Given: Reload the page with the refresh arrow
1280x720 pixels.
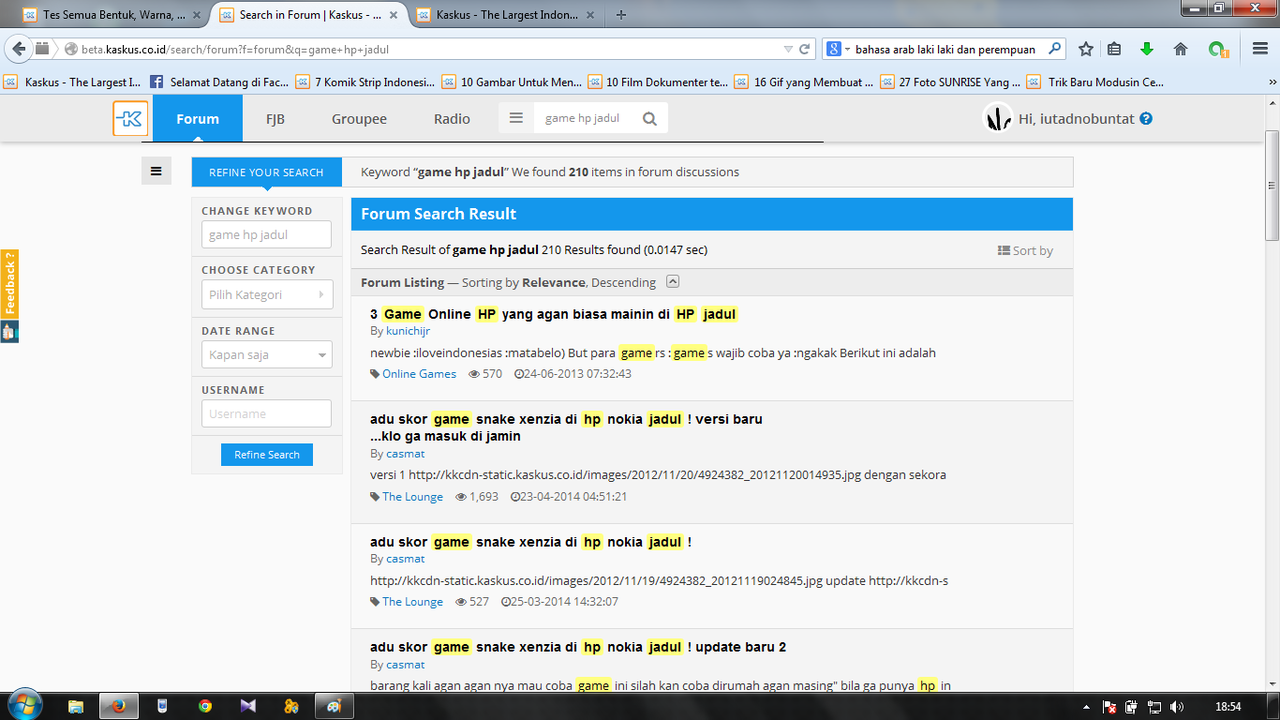Looking at the screenshot, I should (804, 49).
